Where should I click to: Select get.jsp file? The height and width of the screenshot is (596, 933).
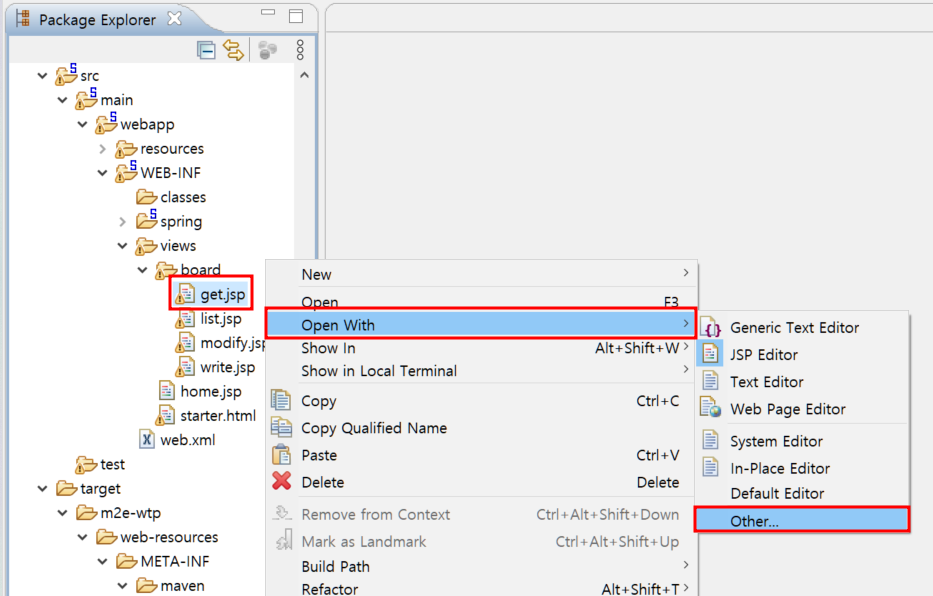click(x=223, y=294)
